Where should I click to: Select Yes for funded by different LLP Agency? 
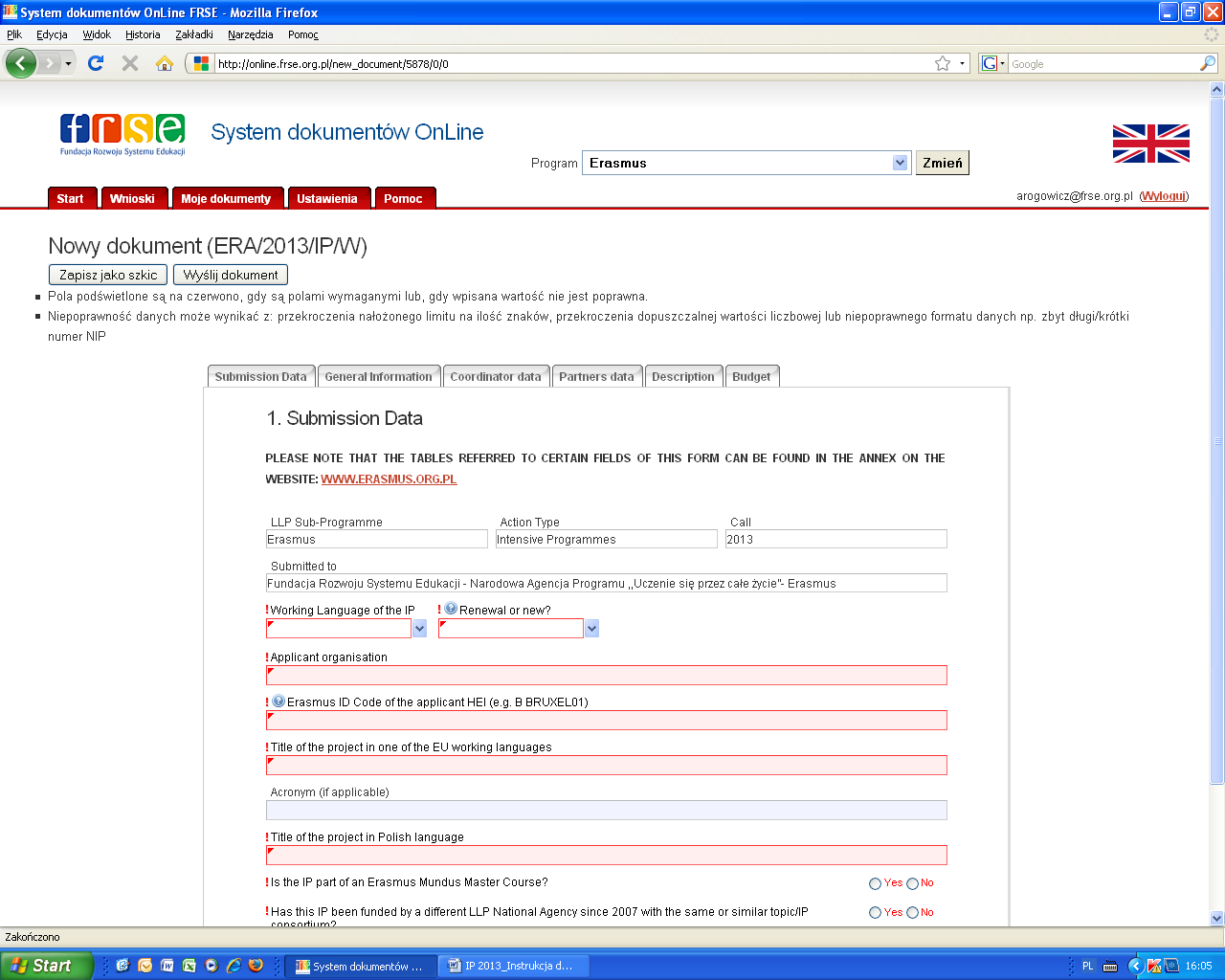click(875, 913)
